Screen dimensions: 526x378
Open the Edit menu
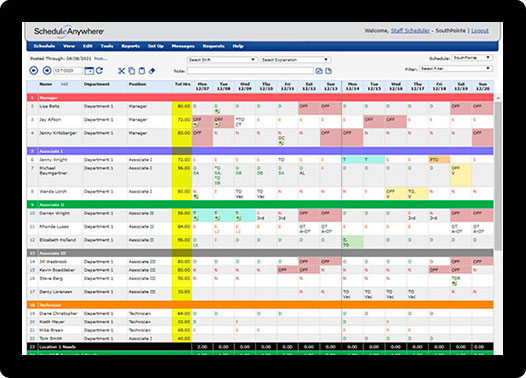click(x=88, y=46)
